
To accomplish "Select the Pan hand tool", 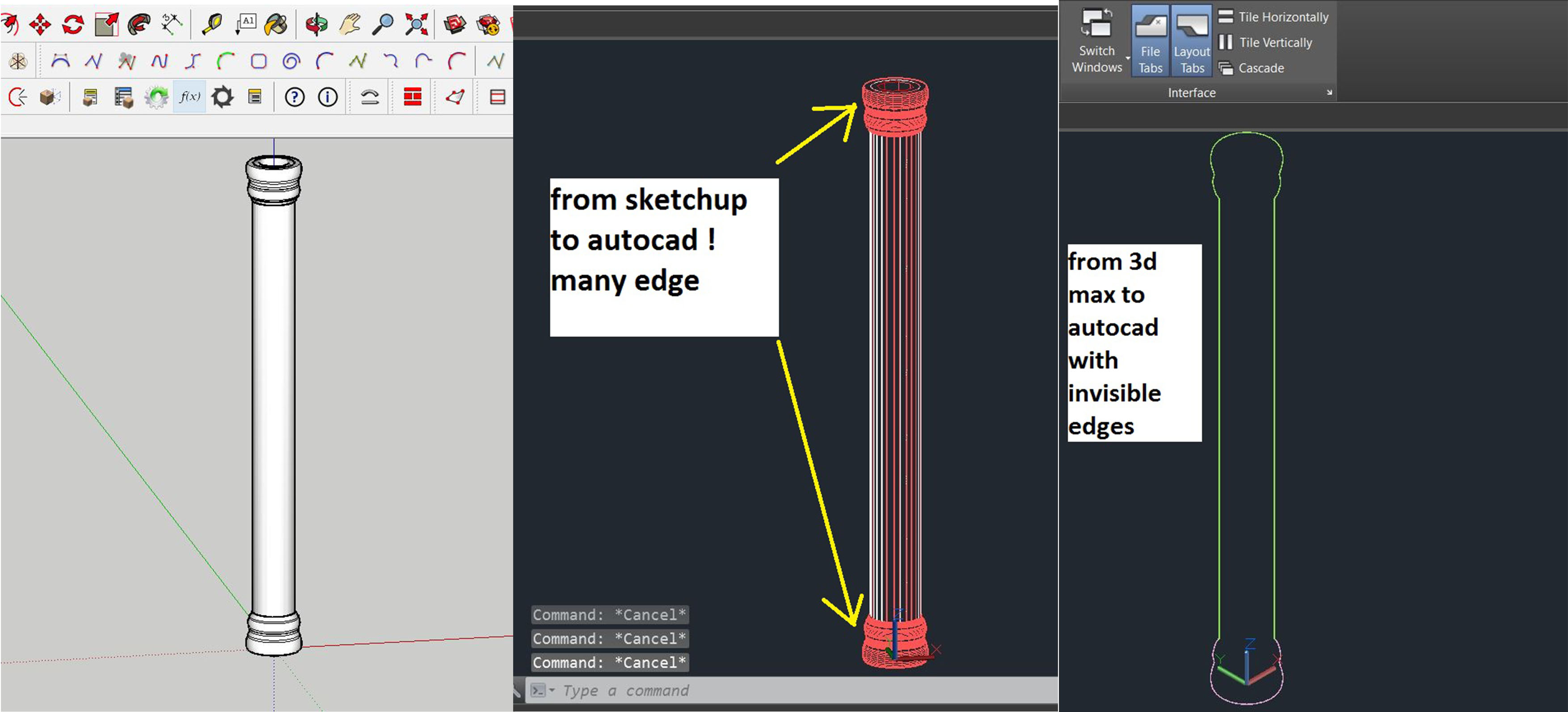I will tap(350, 24).
